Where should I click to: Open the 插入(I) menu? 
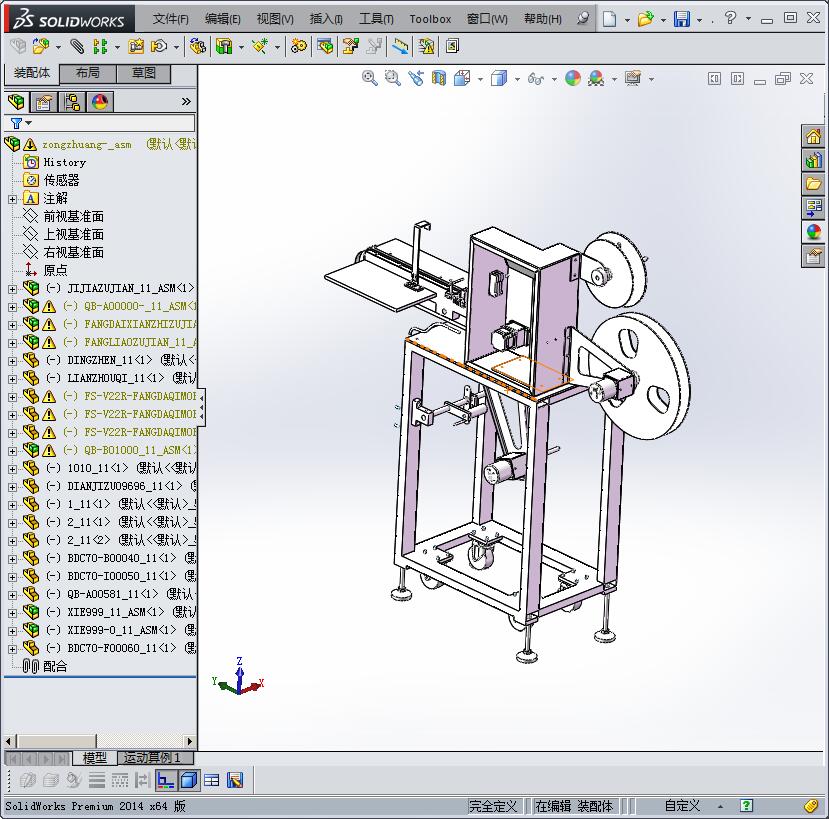[326, 19]
